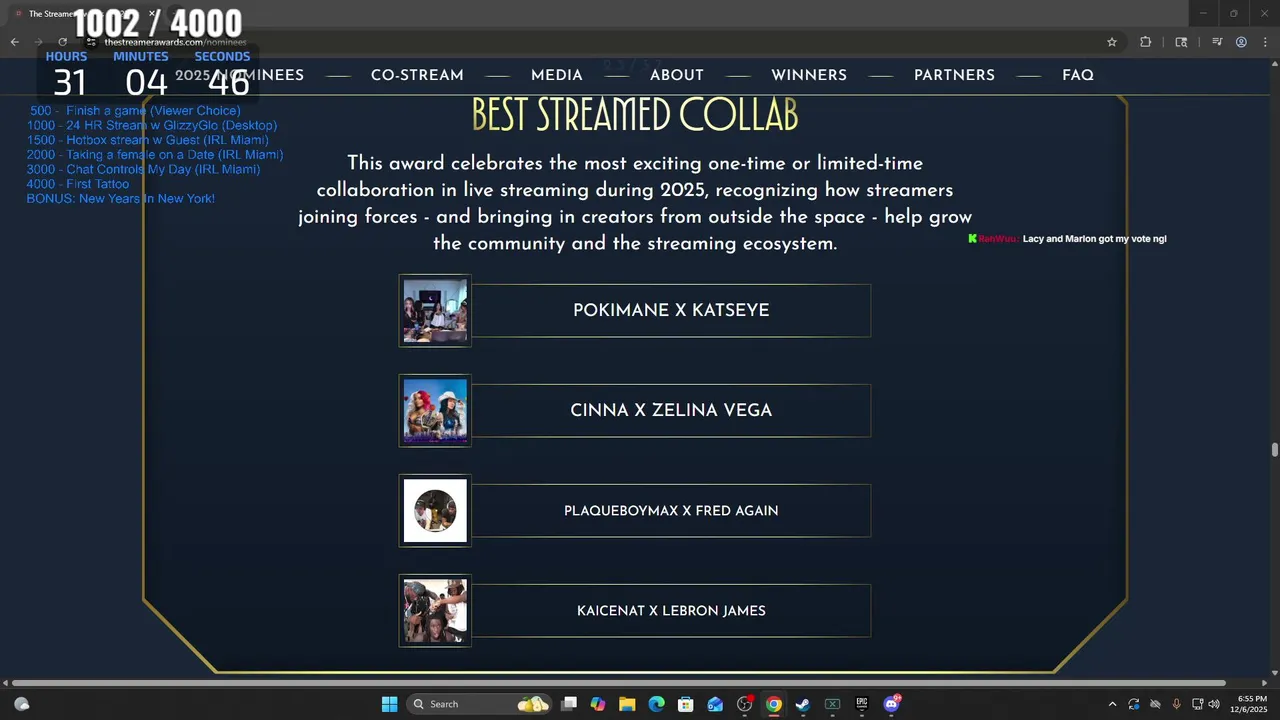Show hidden system tray icons
Image resolution: width=1280 pixels, height=720 pixels.
(x=1112, y=704)
